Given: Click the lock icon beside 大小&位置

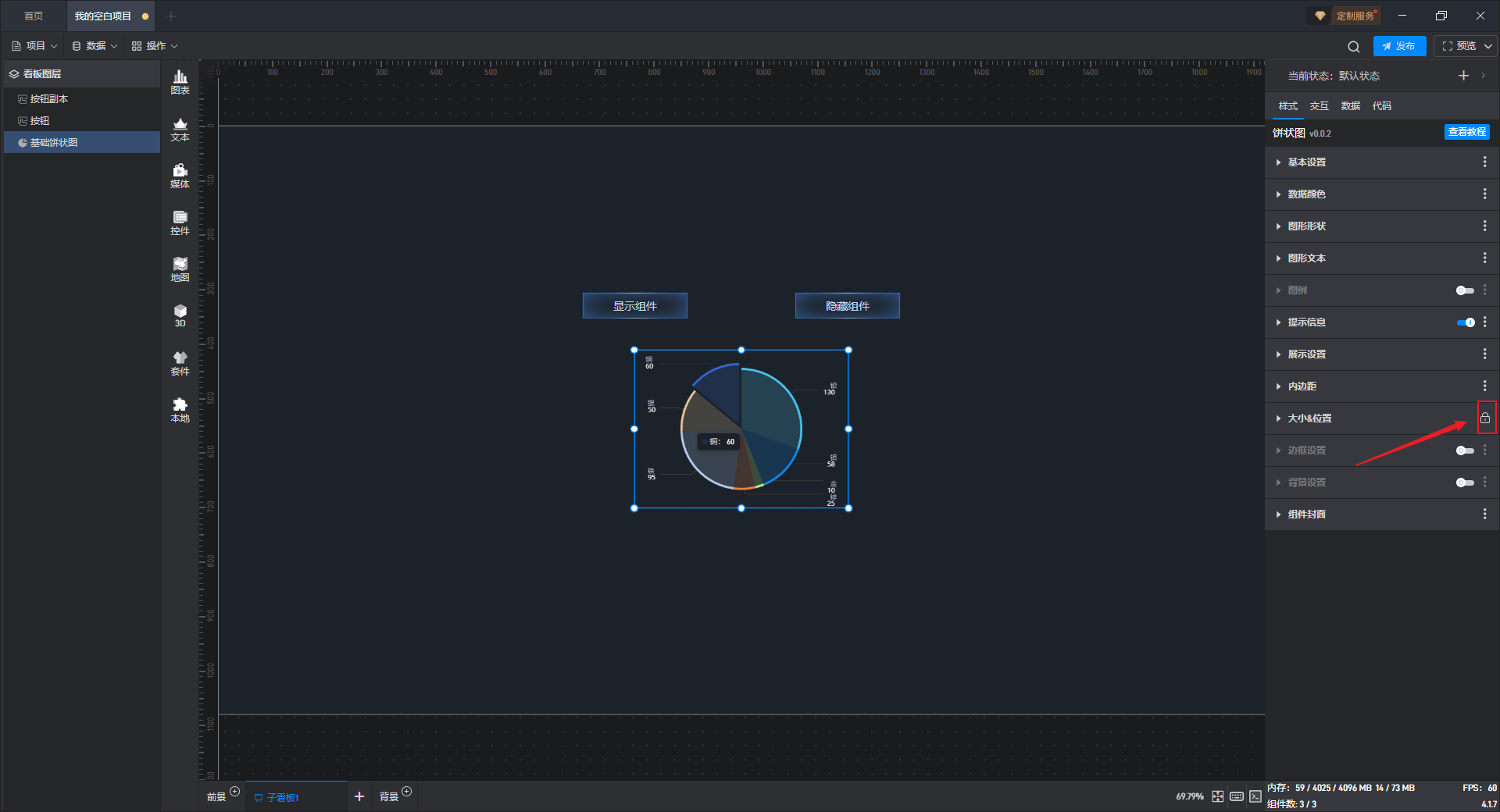Looking at the screenshot, I should click(x=1485, y=418).
